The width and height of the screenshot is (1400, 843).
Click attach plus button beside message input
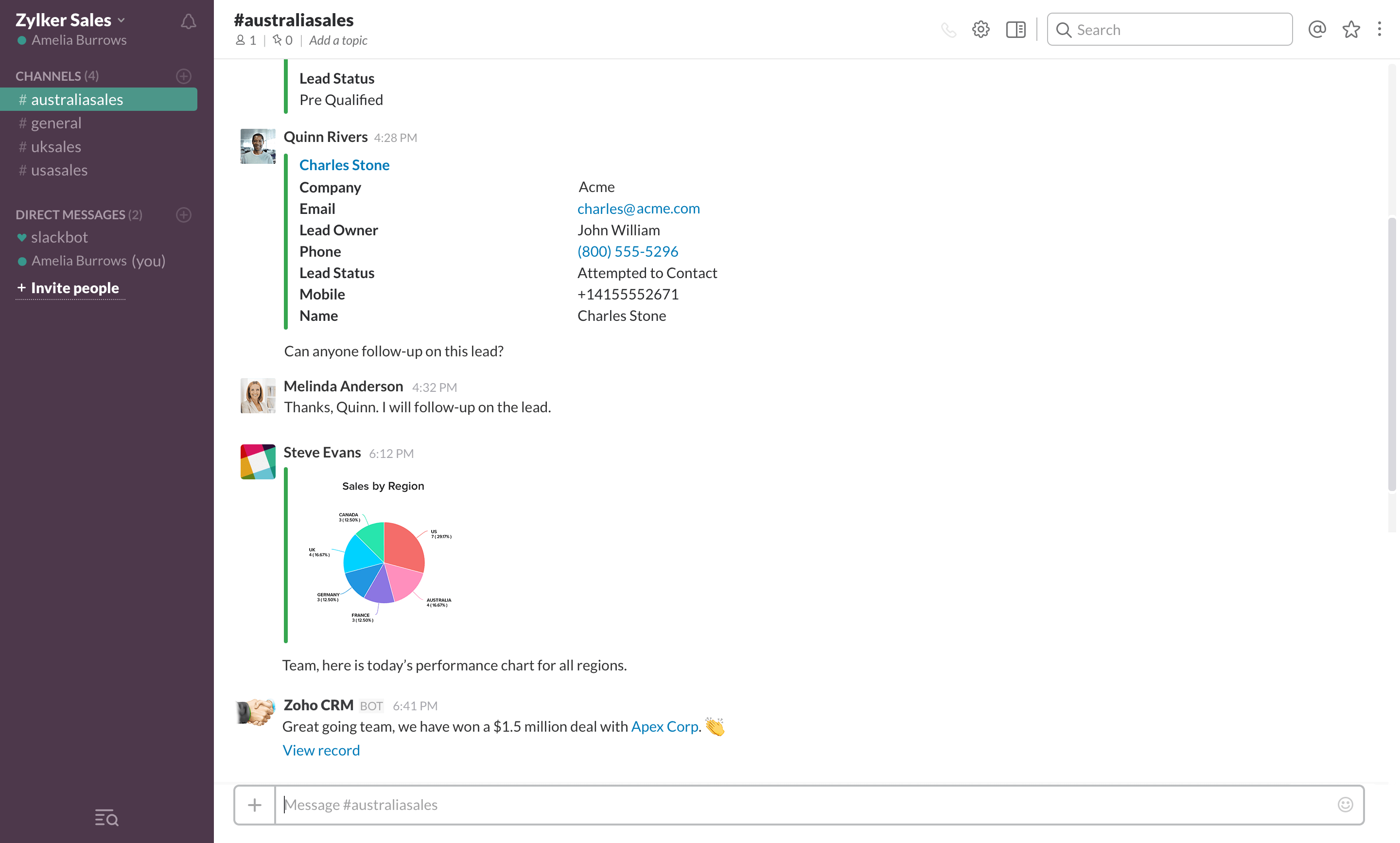tap(255, 805)
